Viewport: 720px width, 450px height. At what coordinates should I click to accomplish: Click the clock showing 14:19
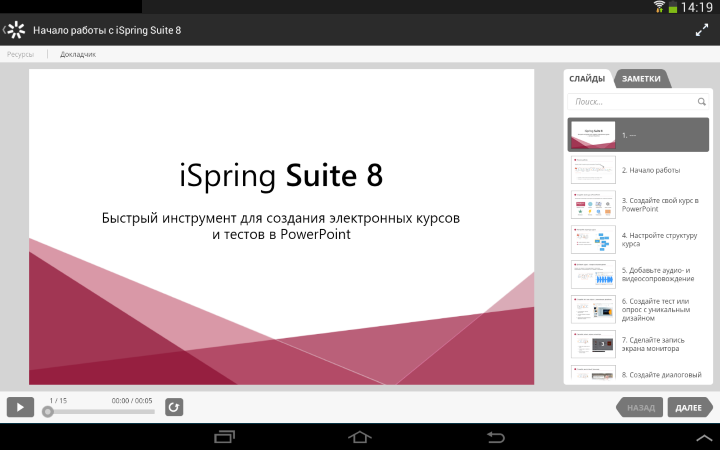[697, 7]
